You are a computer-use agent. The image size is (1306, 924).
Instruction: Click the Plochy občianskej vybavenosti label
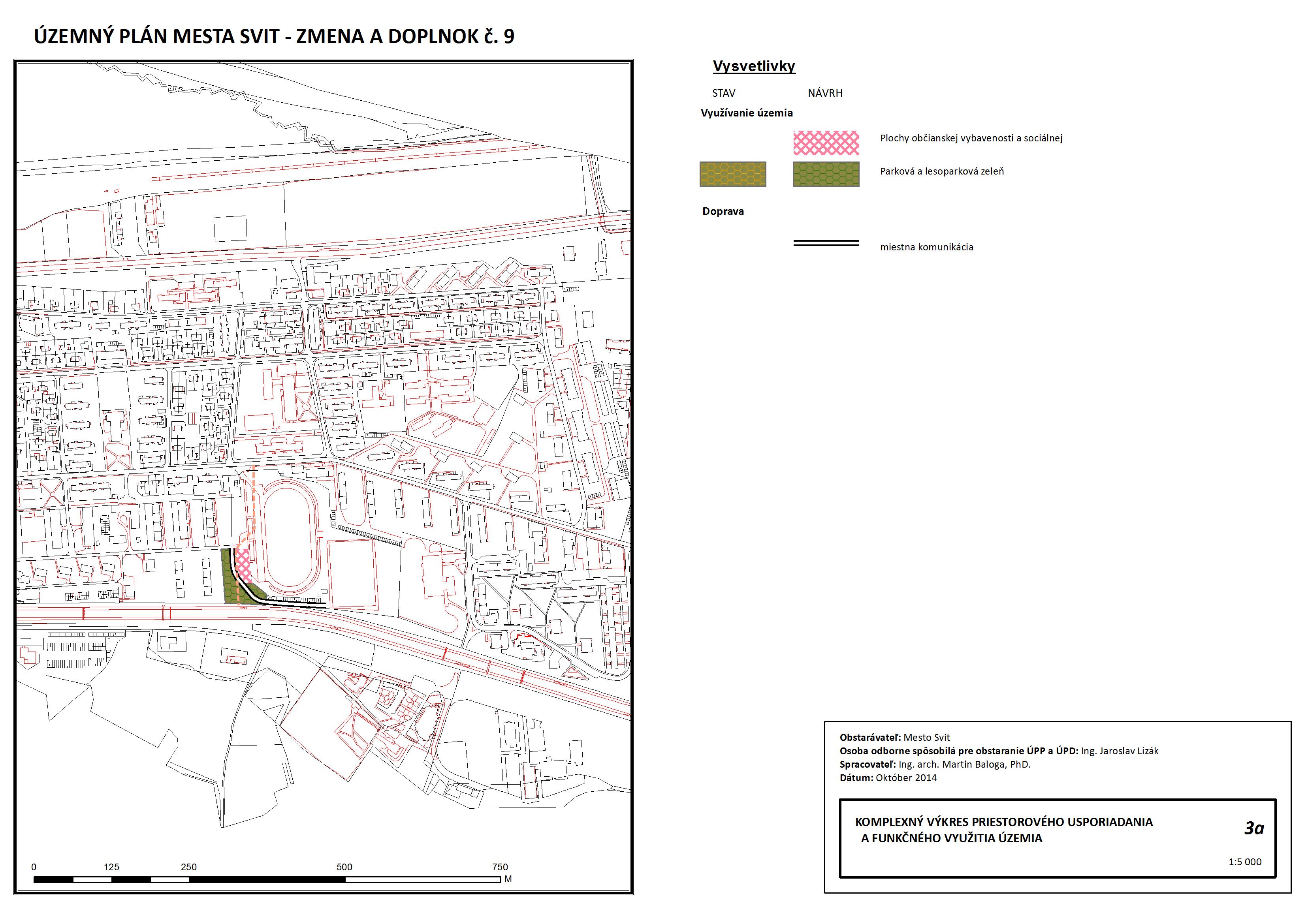[971, 138]
